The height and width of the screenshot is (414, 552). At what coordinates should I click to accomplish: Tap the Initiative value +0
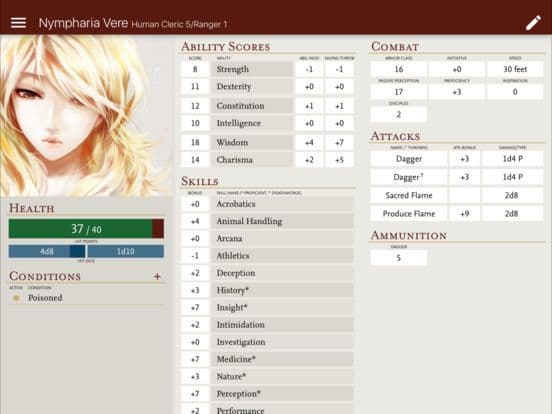point(457,69)
